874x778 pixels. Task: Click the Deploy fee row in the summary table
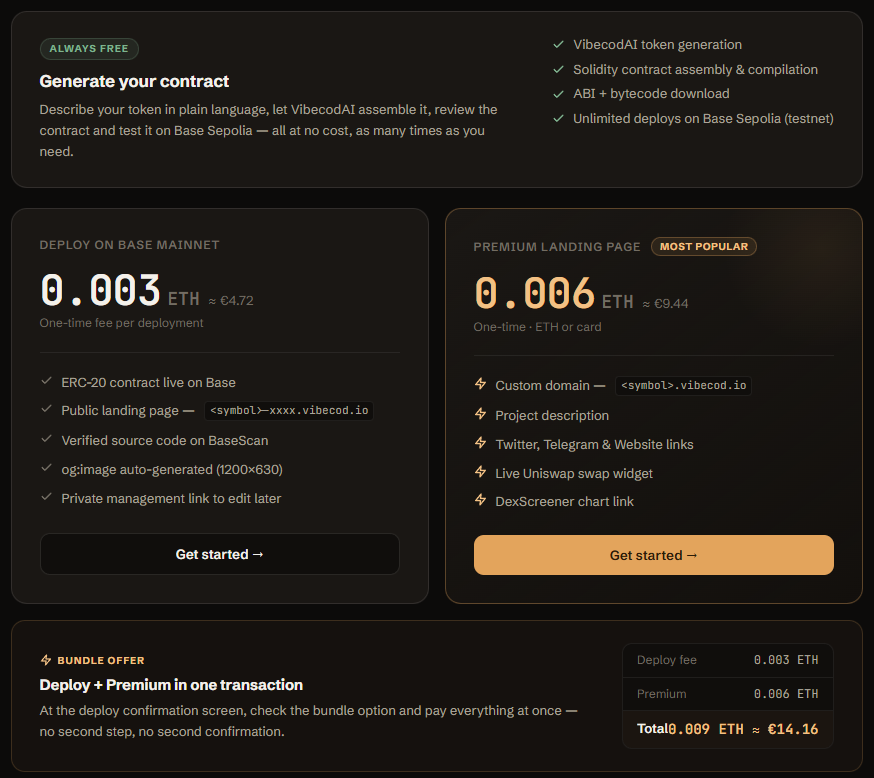727,660
